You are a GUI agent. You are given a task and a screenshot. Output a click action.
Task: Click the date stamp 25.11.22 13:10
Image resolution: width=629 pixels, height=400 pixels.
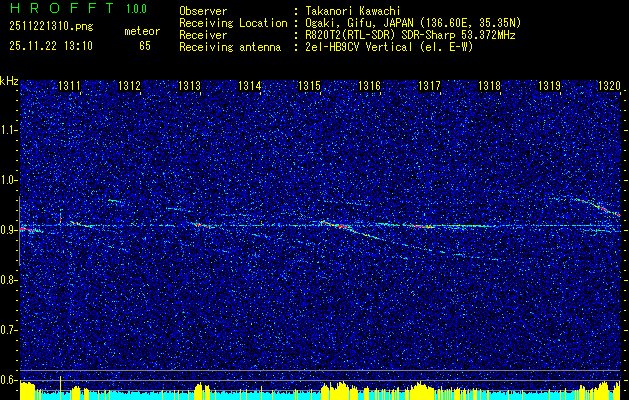(51, 46)
